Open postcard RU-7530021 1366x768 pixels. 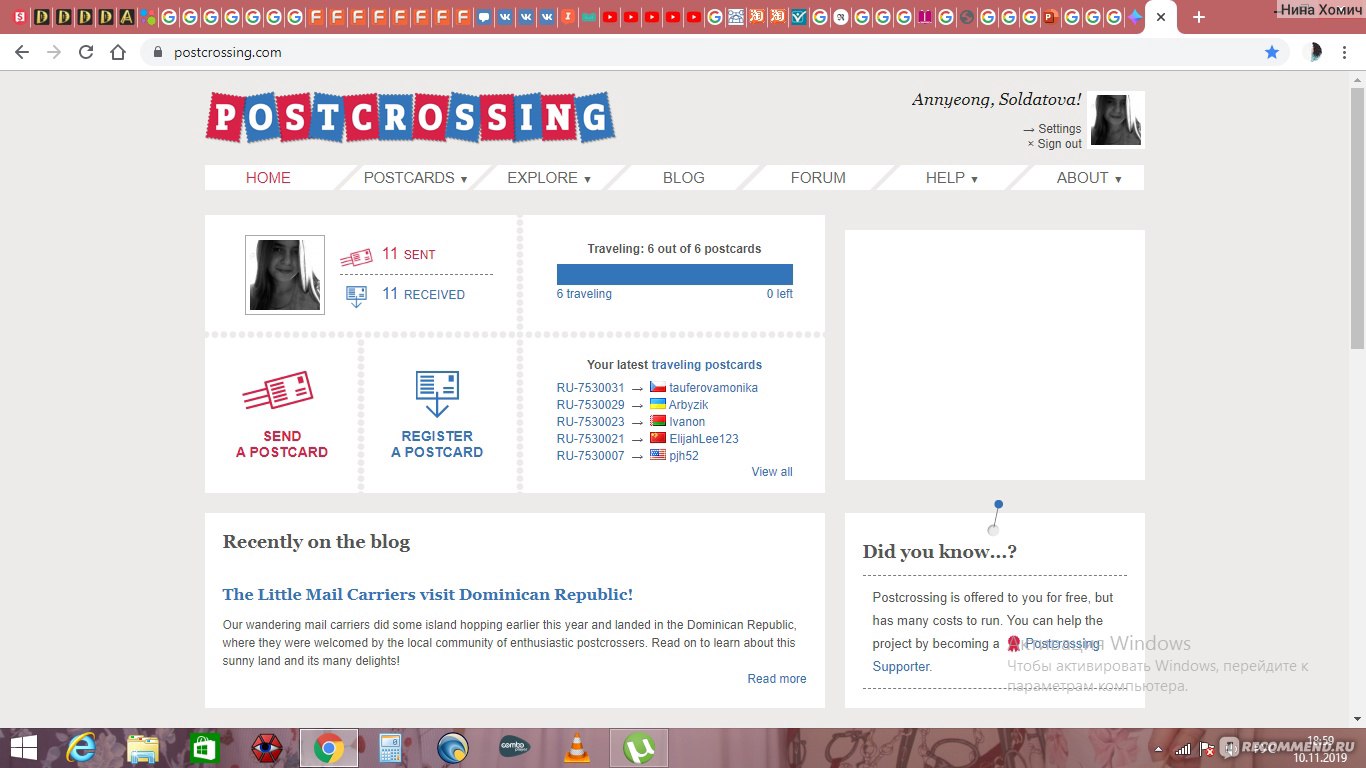[x=590, y=438]
